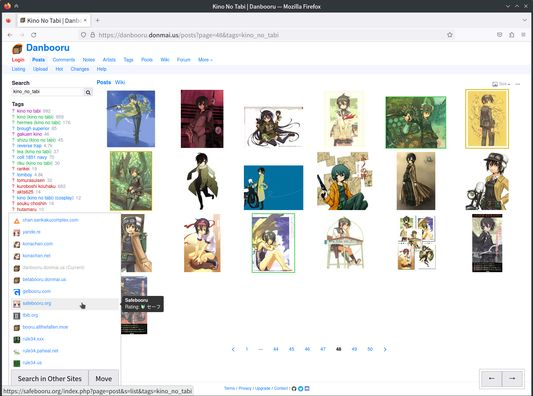
Task: Switch to the Wiki tab above thumbnails
Action: pyautogui.click(x=120, y=82)
